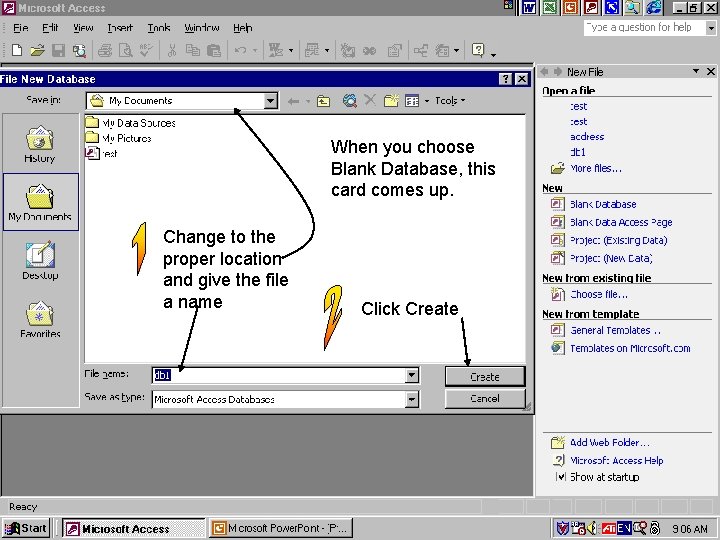Open the Tools menu in menu bar

[x=159, y=28]
